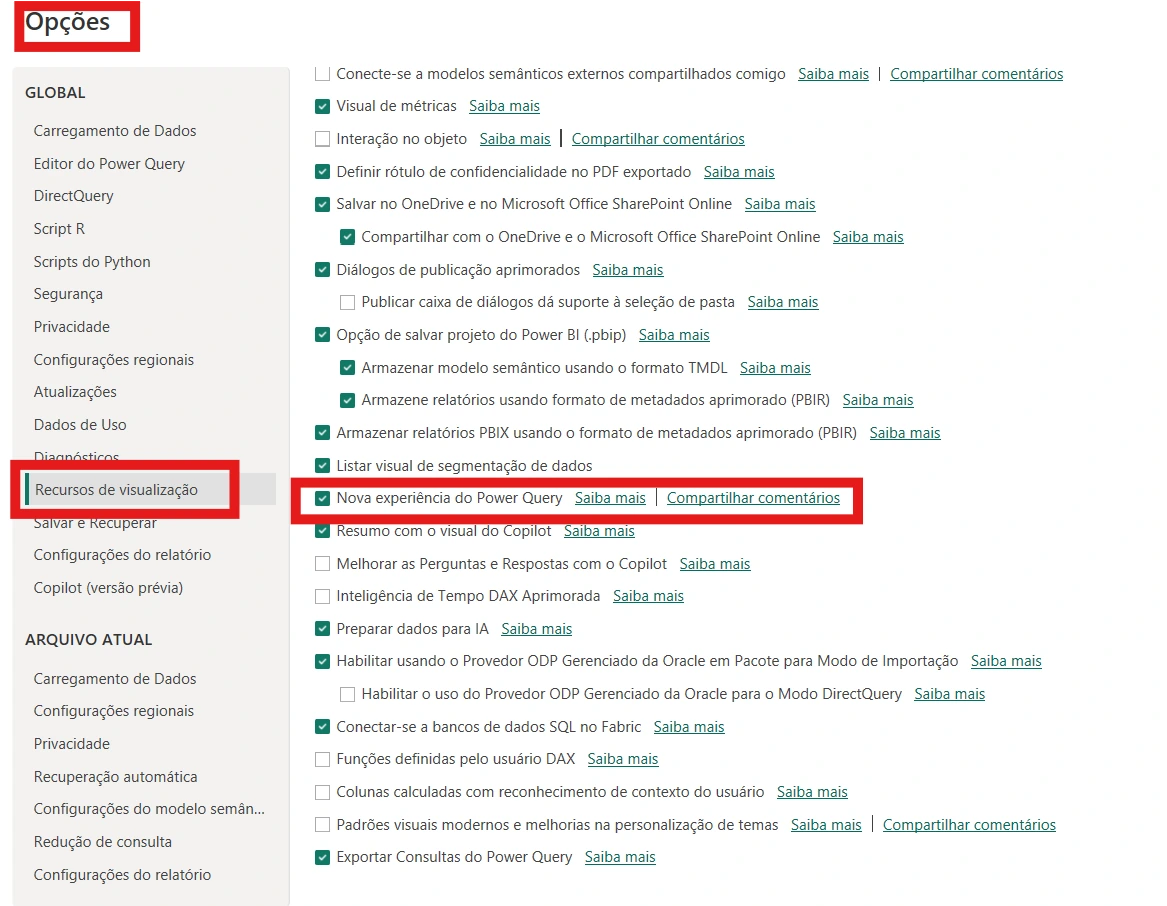The width and height of the screenshot is (1167, 906).
Task: Uncheck Oracle ODP Pacote para Modo de Importação
Action: tap(322, 661)
